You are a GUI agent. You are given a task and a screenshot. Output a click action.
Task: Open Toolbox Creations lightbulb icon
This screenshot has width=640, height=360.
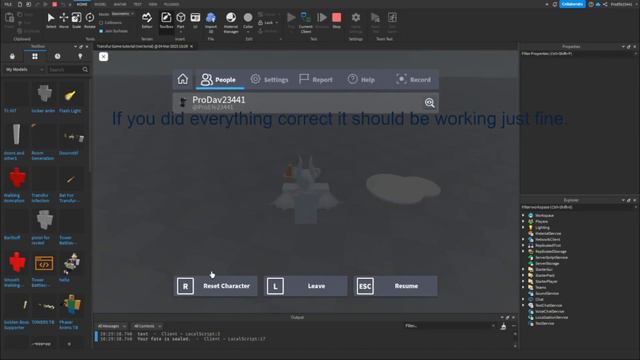[80, 56]
